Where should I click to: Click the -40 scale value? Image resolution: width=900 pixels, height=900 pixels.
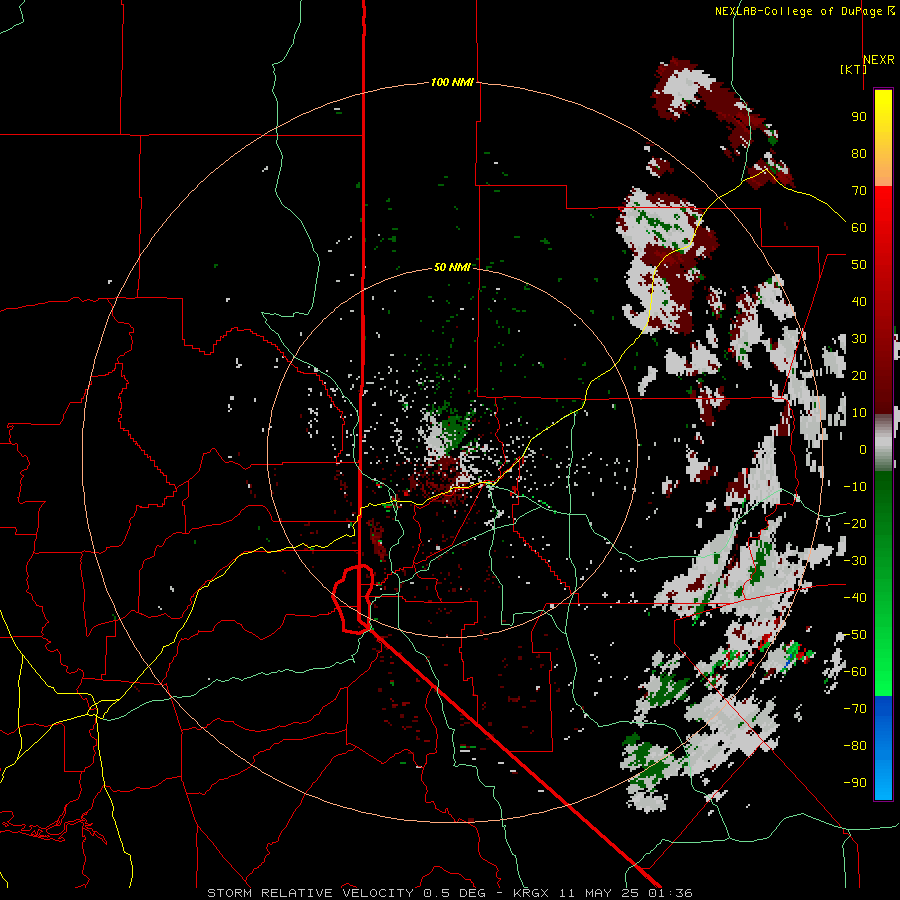click(855, 598)
